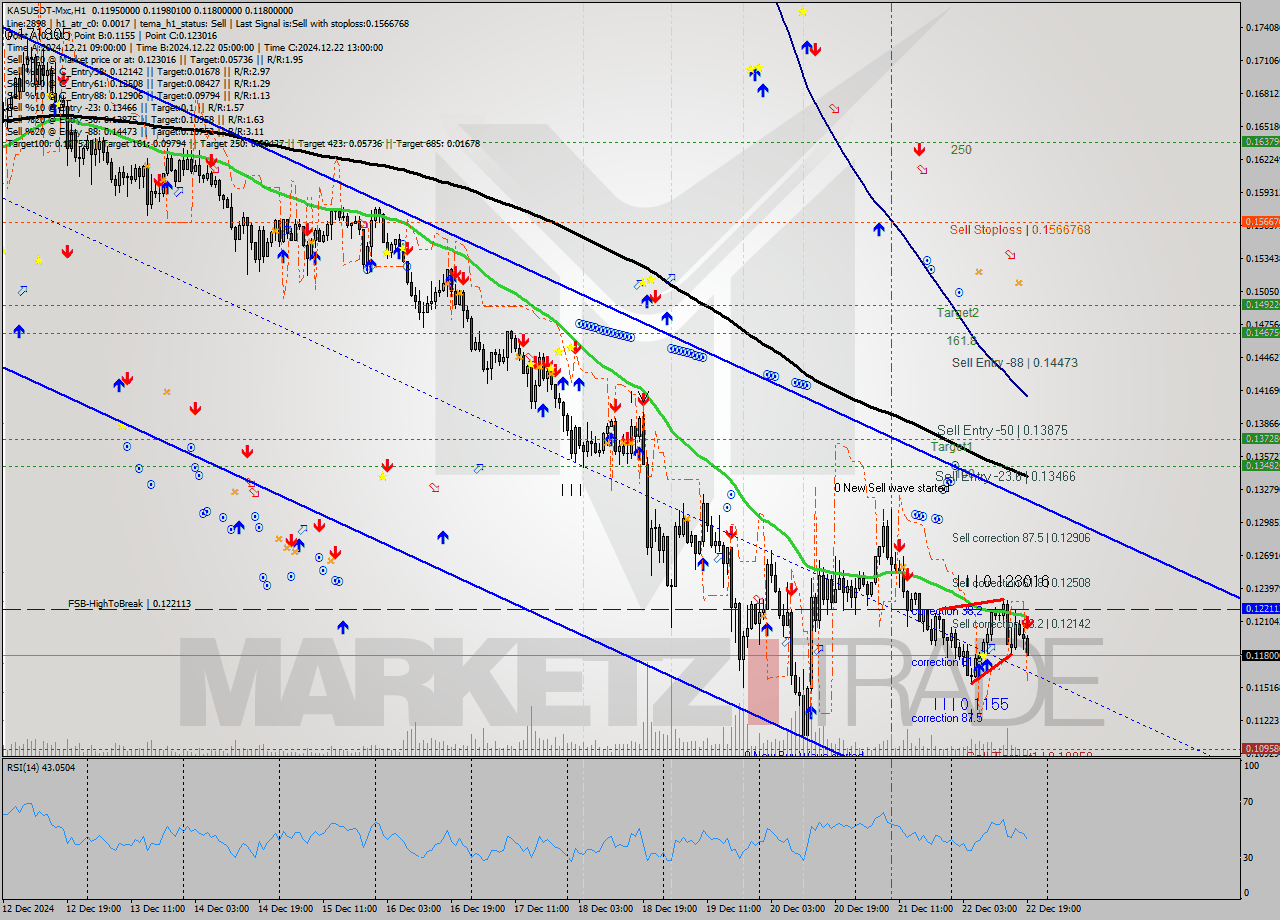Click the '22 Dec 19:00' time axis label

tap(1053, 908)
